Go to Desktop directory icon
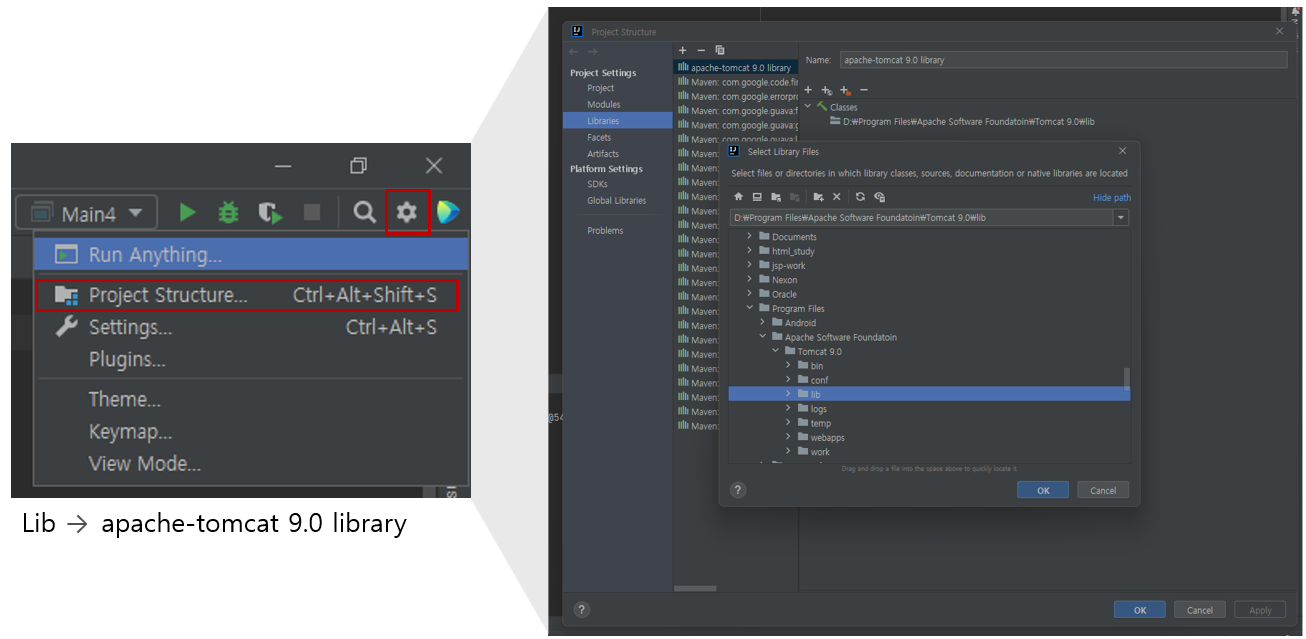 pyautogui.click(x=757, y=197)
